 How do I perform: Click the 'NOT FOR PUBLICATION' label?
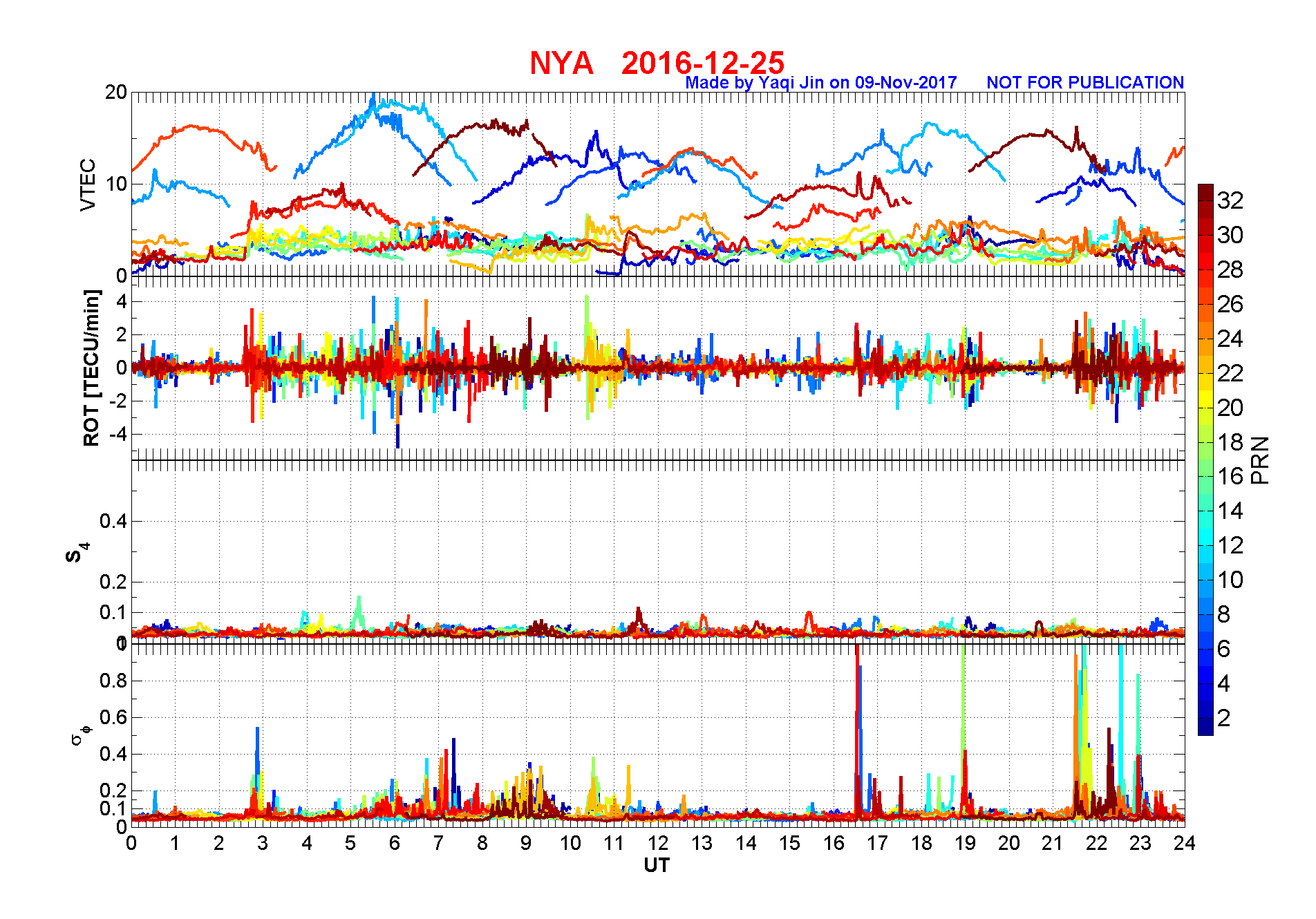click(x=1085, y=82)
